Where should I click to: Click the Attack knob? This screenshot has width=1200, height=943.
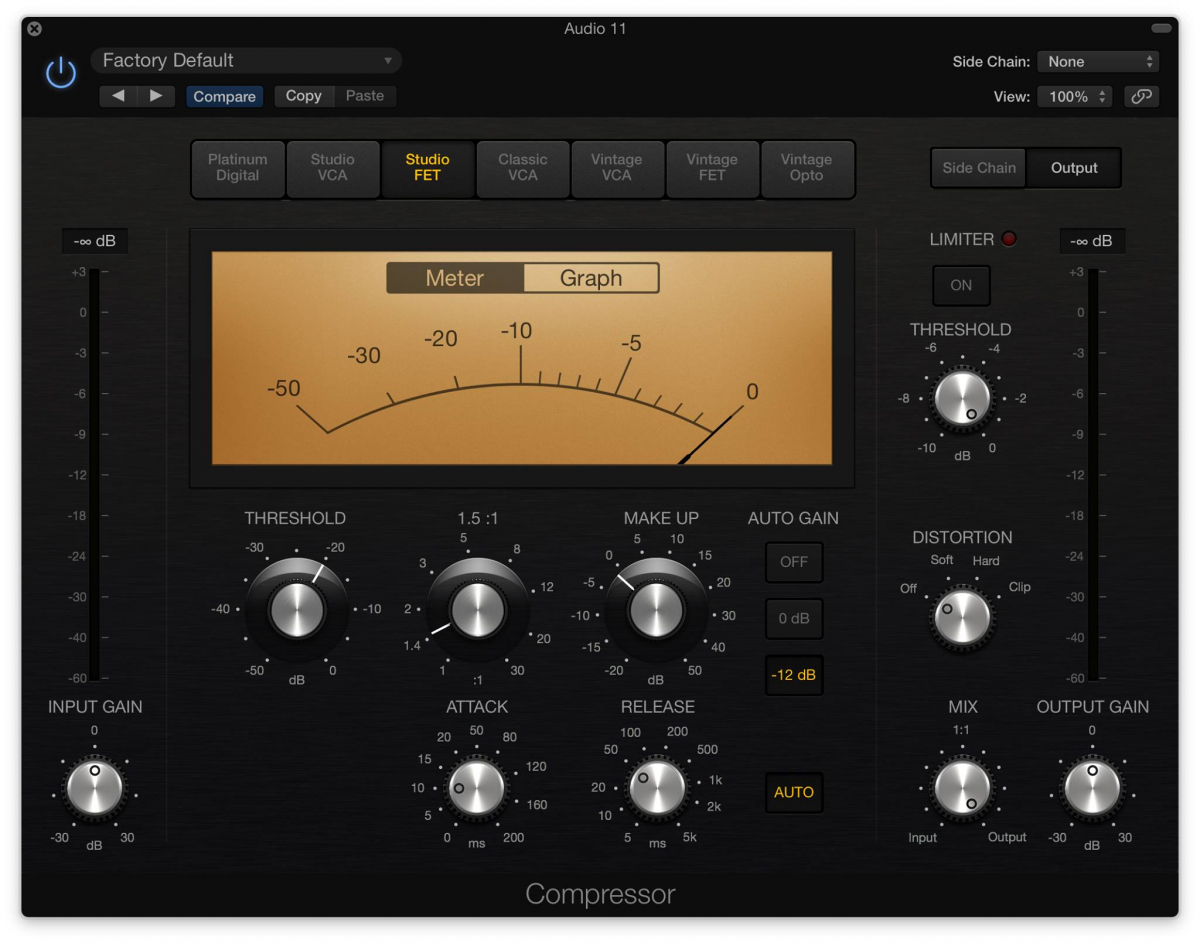click(477, 787)
